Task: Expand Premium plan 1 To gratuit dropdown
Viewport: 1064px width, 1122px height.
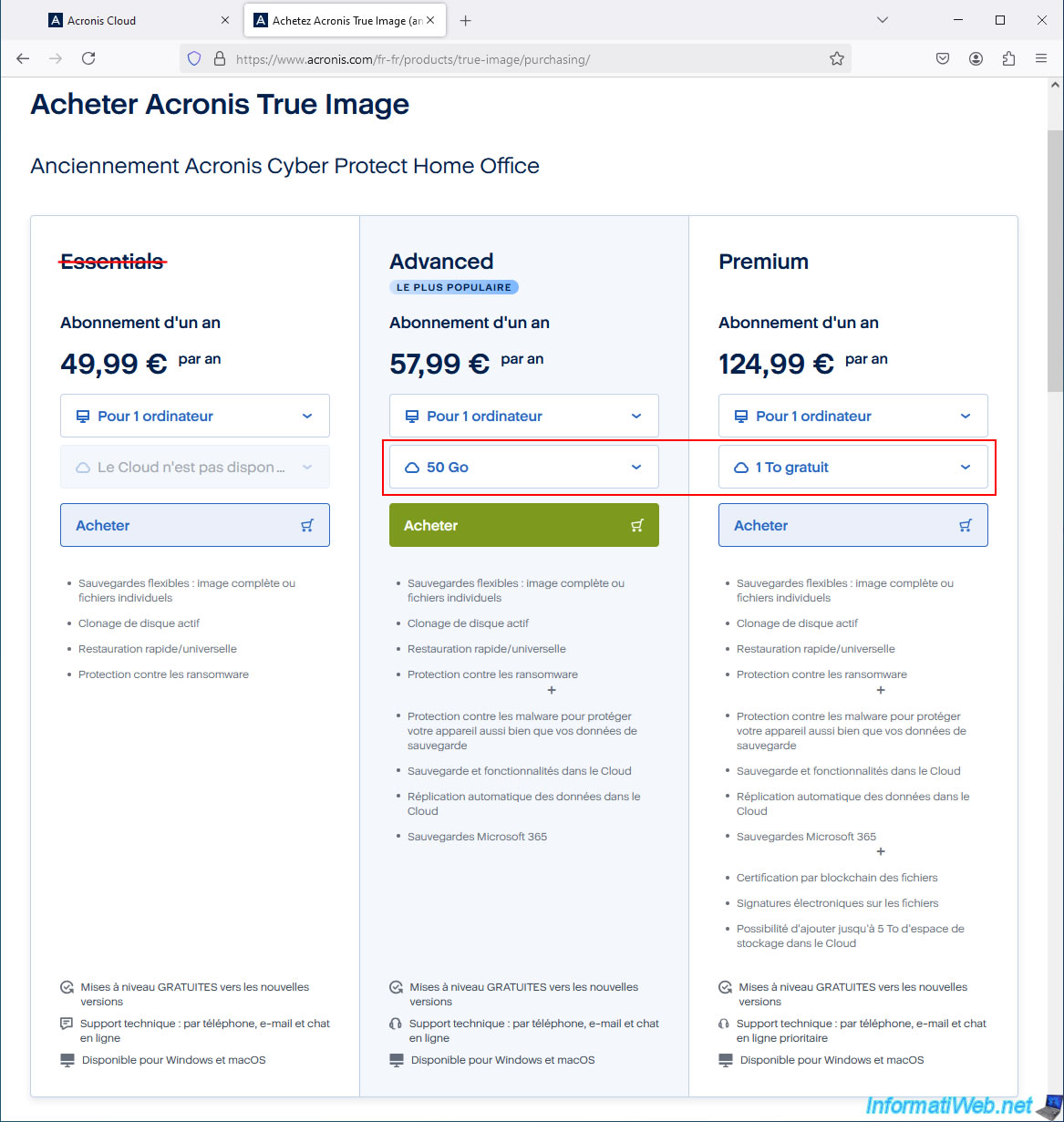Action: [x=852, y=467]
